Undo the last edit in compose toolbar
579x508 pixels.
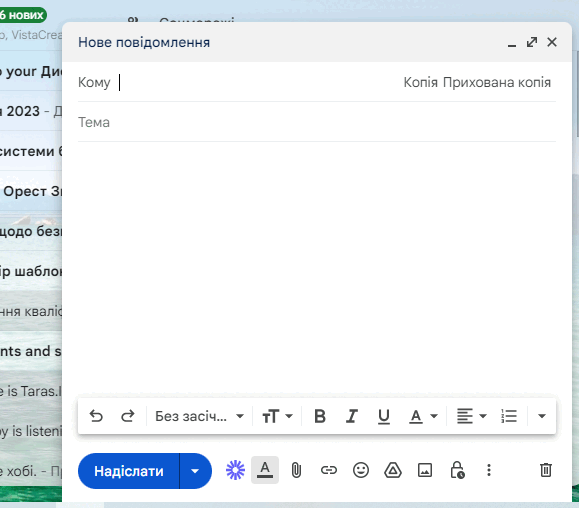pos(96,416)
